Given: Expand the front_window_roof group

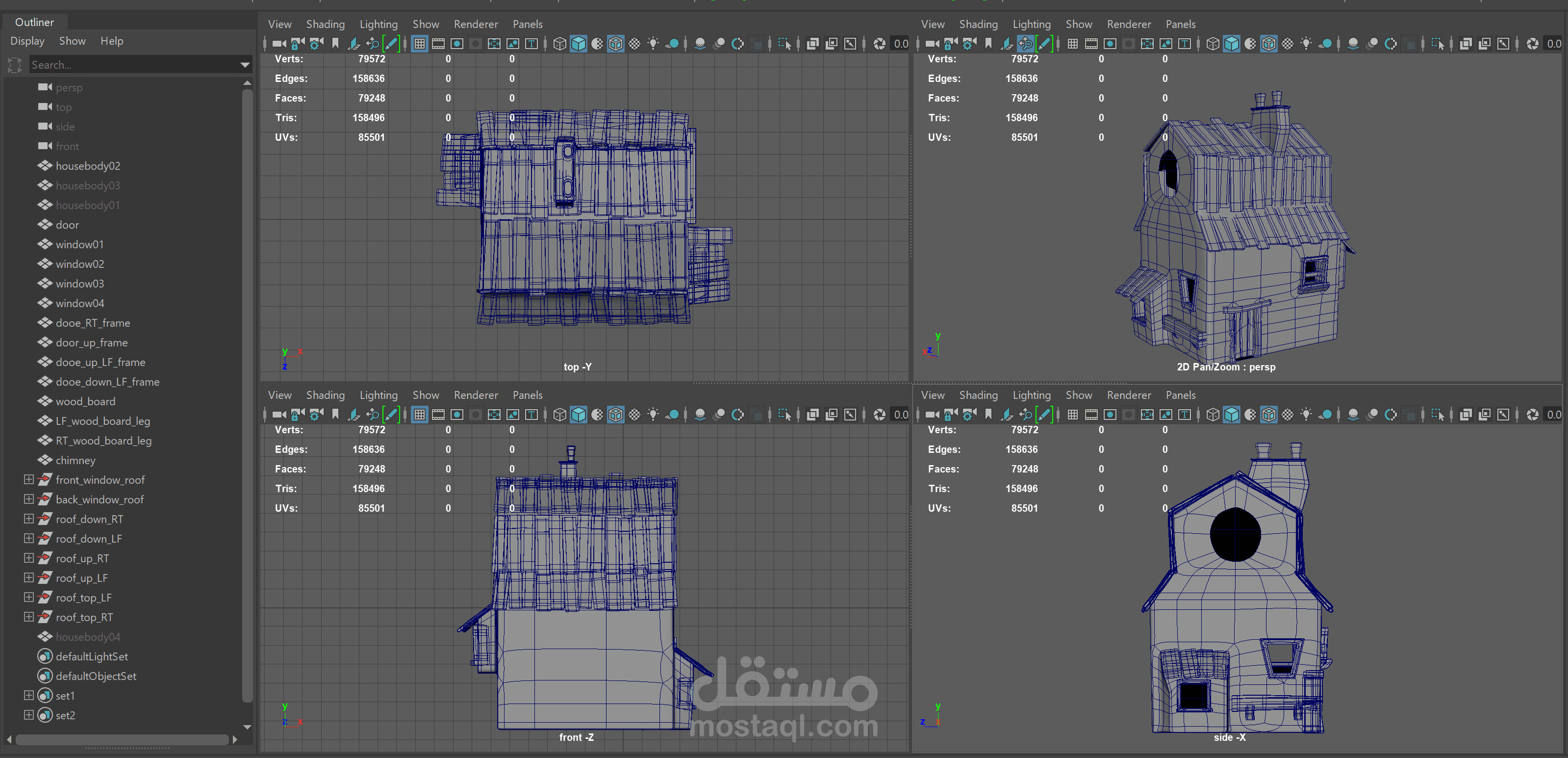Looking at the screenshot, I should [28, 480].
